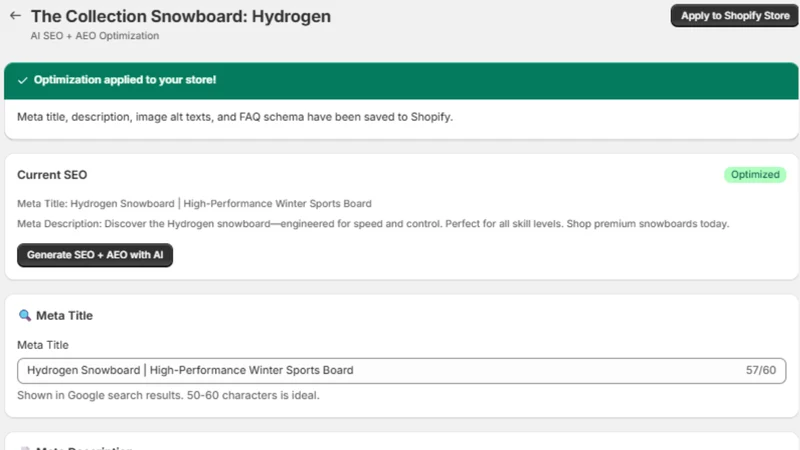The height and width of the screenshot is (450, 800).
Task: Go back using the left arrow icon
Action: [x=15, y=16]
